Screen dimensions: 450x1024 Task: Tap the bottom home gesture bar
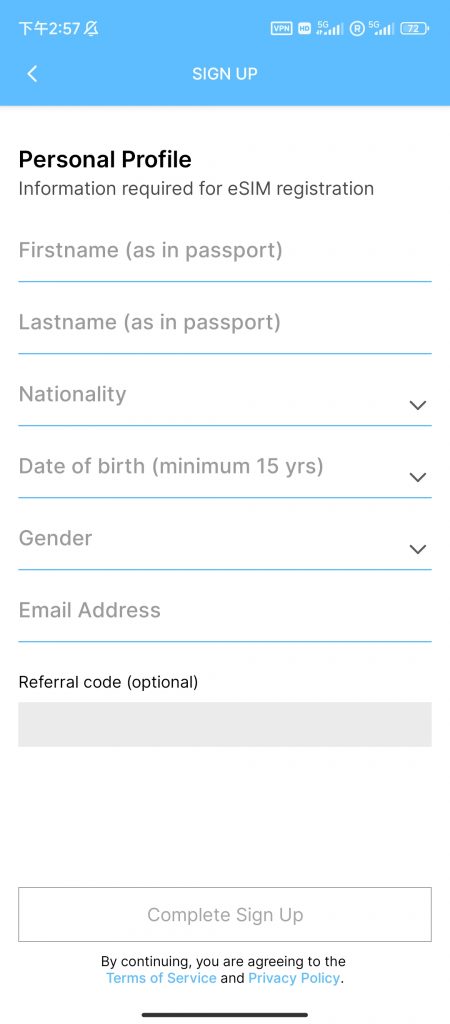tap(225, 1014)
